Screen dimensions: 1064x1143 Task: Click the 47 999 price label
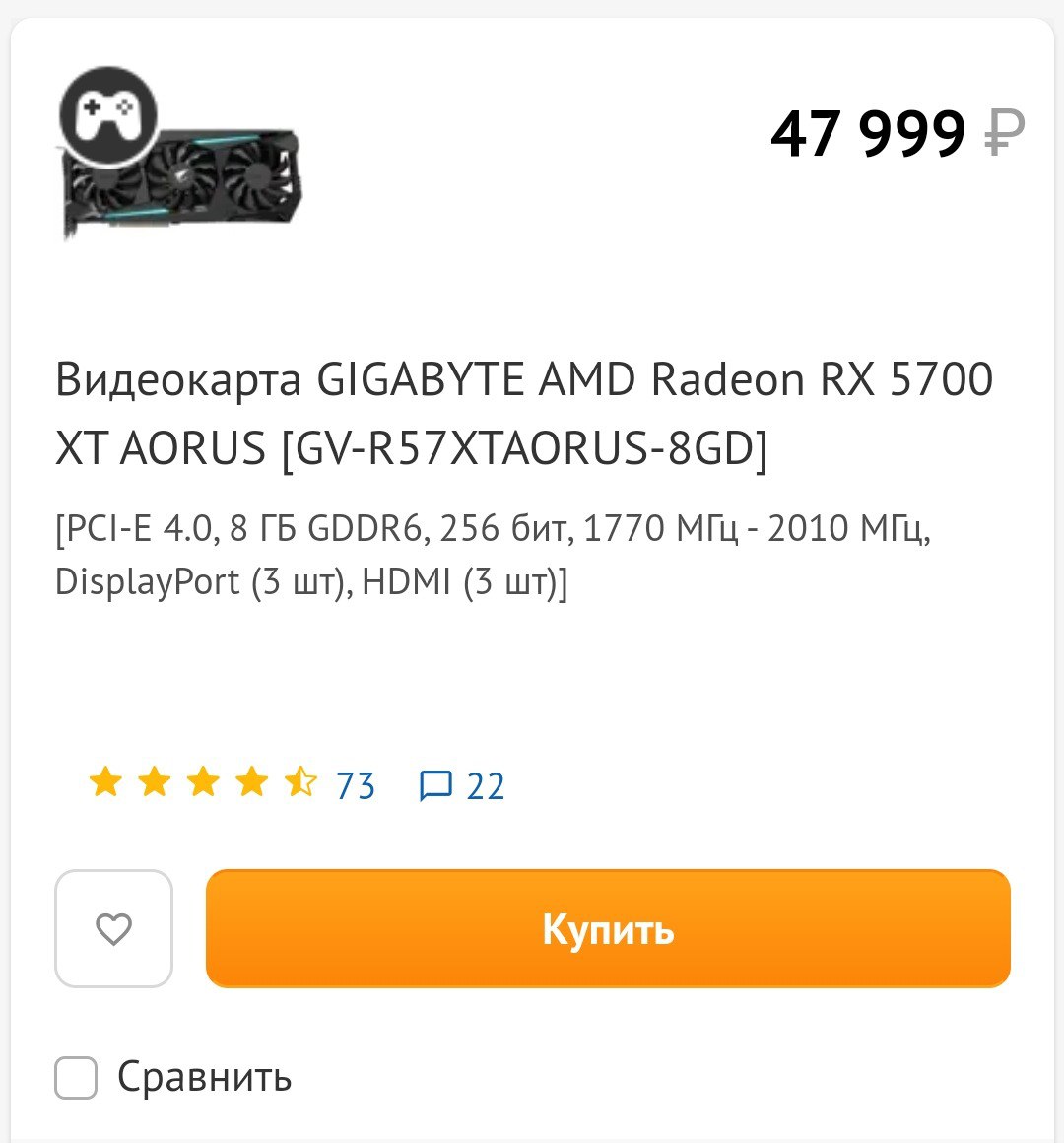[868, 133]
